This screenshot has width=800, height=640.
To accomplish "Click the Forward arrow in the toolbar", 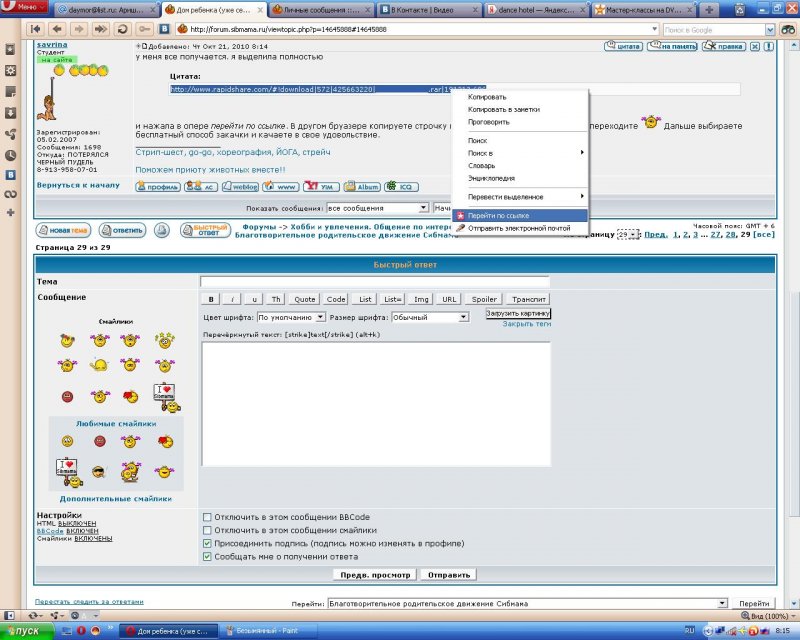I will (79, 29).
